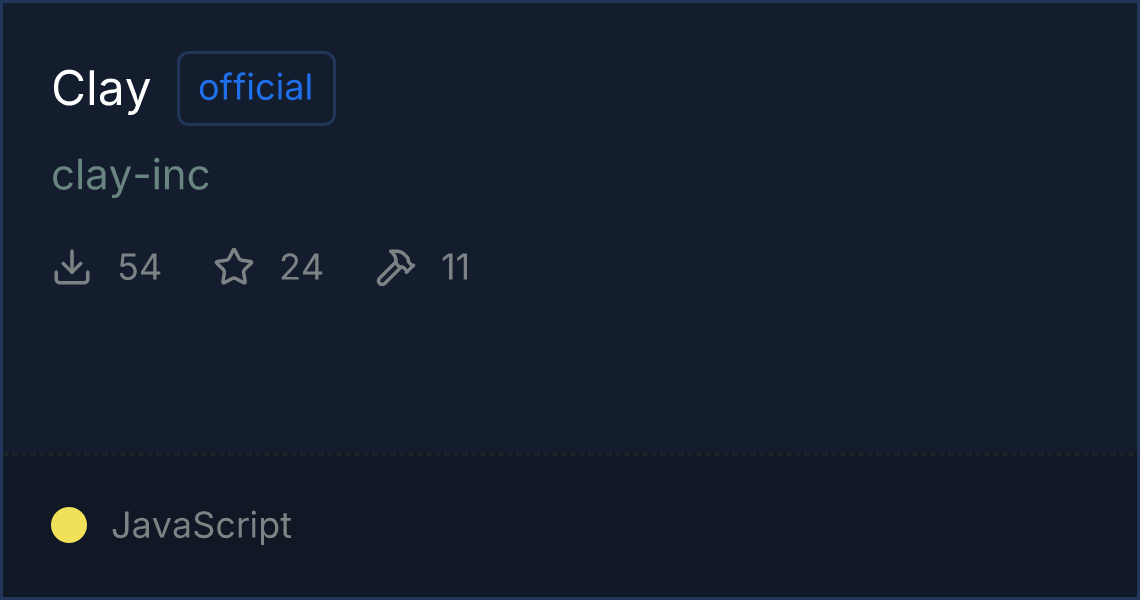Click the tools count 11

click(x=456, y=268)
